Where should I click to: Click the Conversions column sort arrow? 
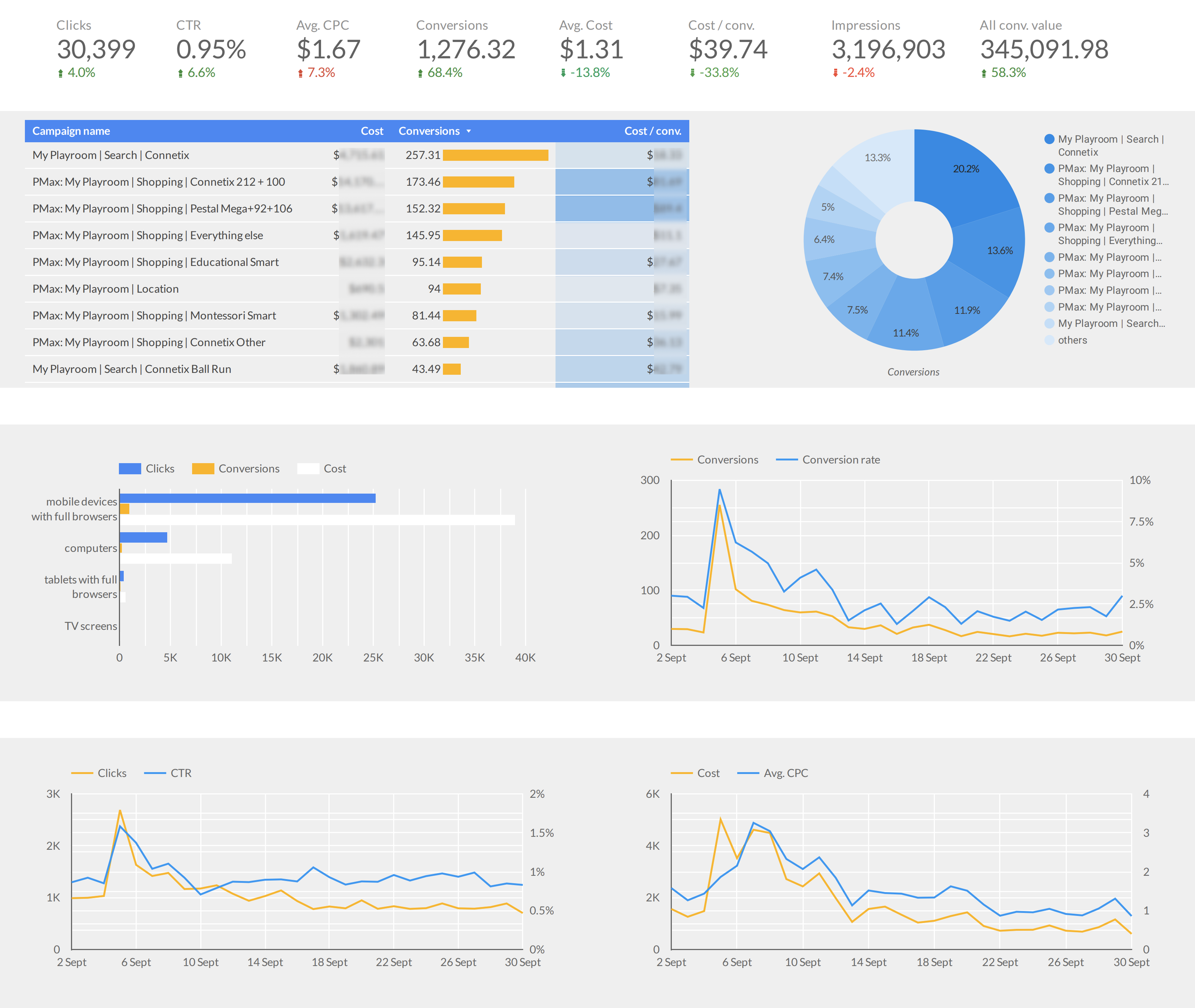coord(469,131)
